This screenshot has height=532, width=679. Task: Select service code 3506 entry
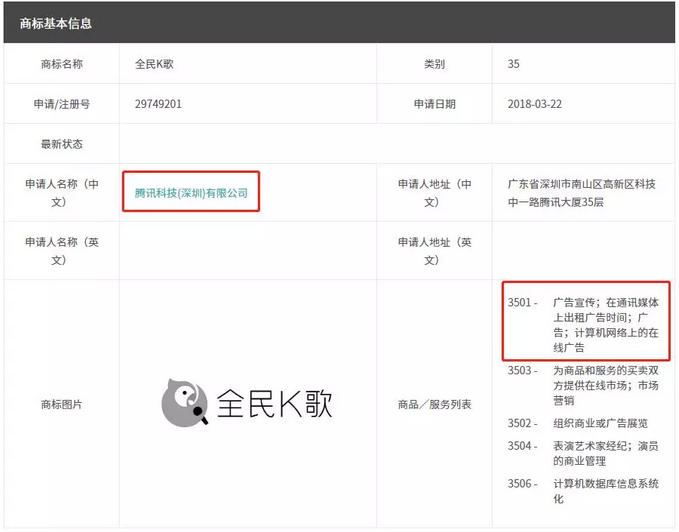[523, 483]
